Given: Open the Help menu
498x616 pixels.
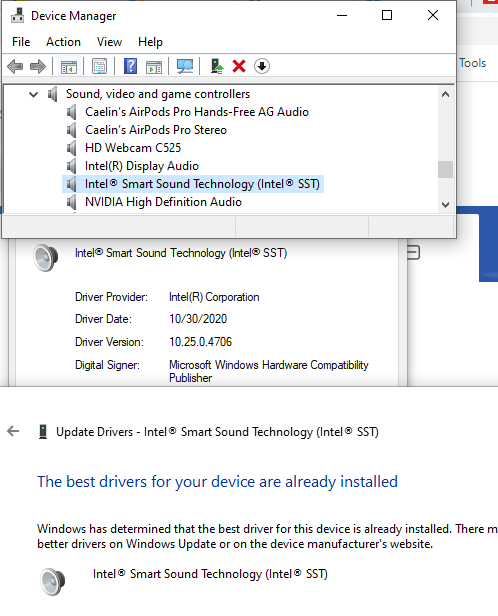Looking at the screenshot, I should 150,42.
